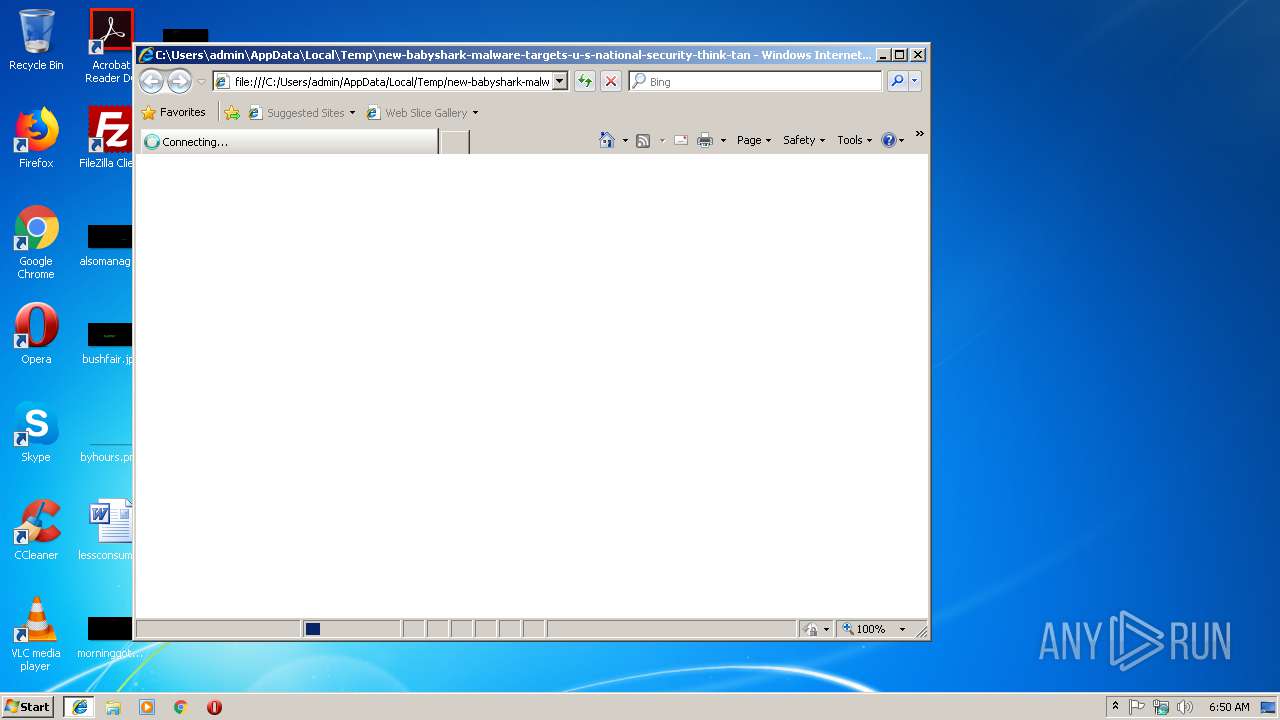Viewport: 1280px width, 720px height.
Task: Click the New Tab blank button
Action: click(x=455, y=142)
